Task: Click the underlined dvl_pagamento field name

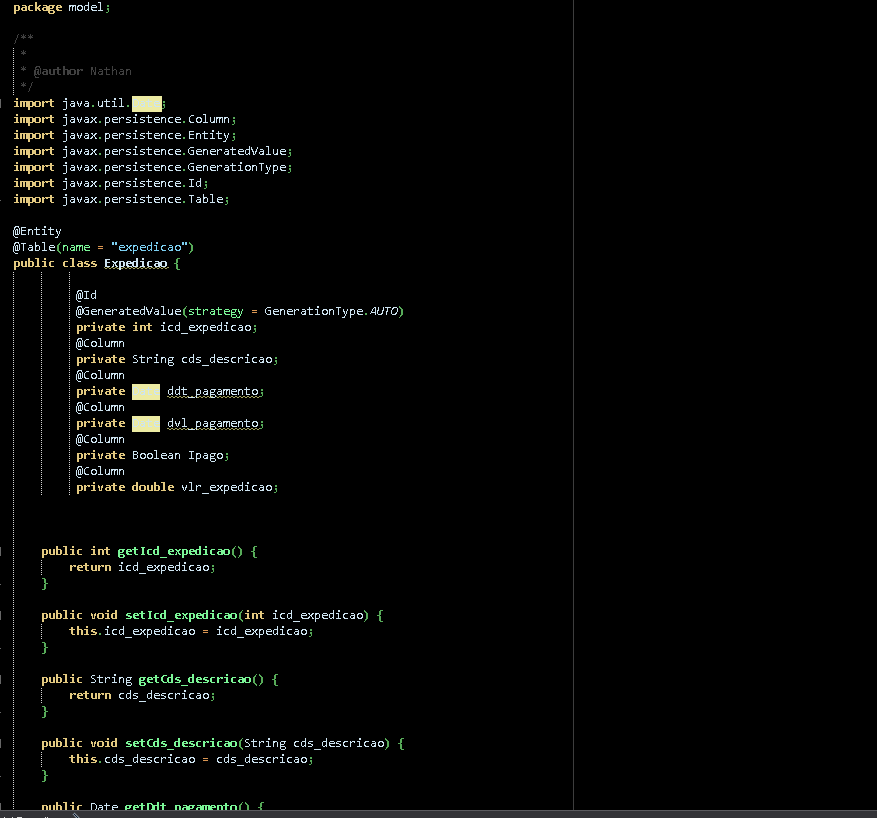Action: (x=214, y=423)
